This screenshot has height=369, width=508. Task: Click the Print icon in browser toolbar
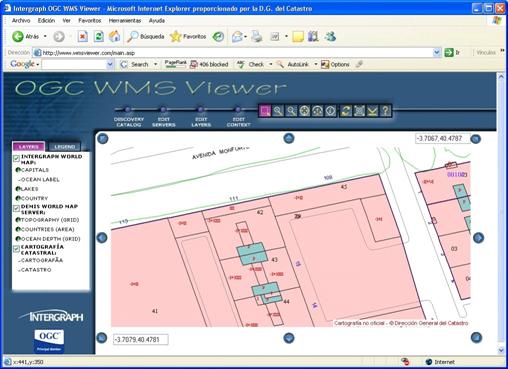tap(257, 36)
